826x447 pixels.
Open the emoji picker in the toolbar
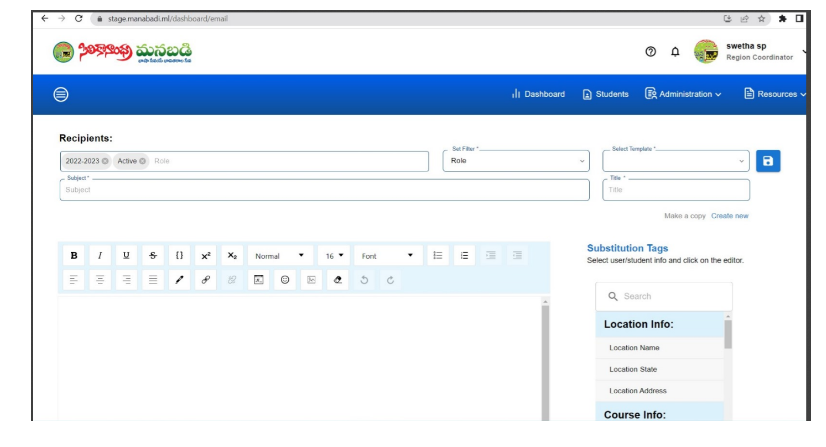pyautogui.click(x=285, y=282)
